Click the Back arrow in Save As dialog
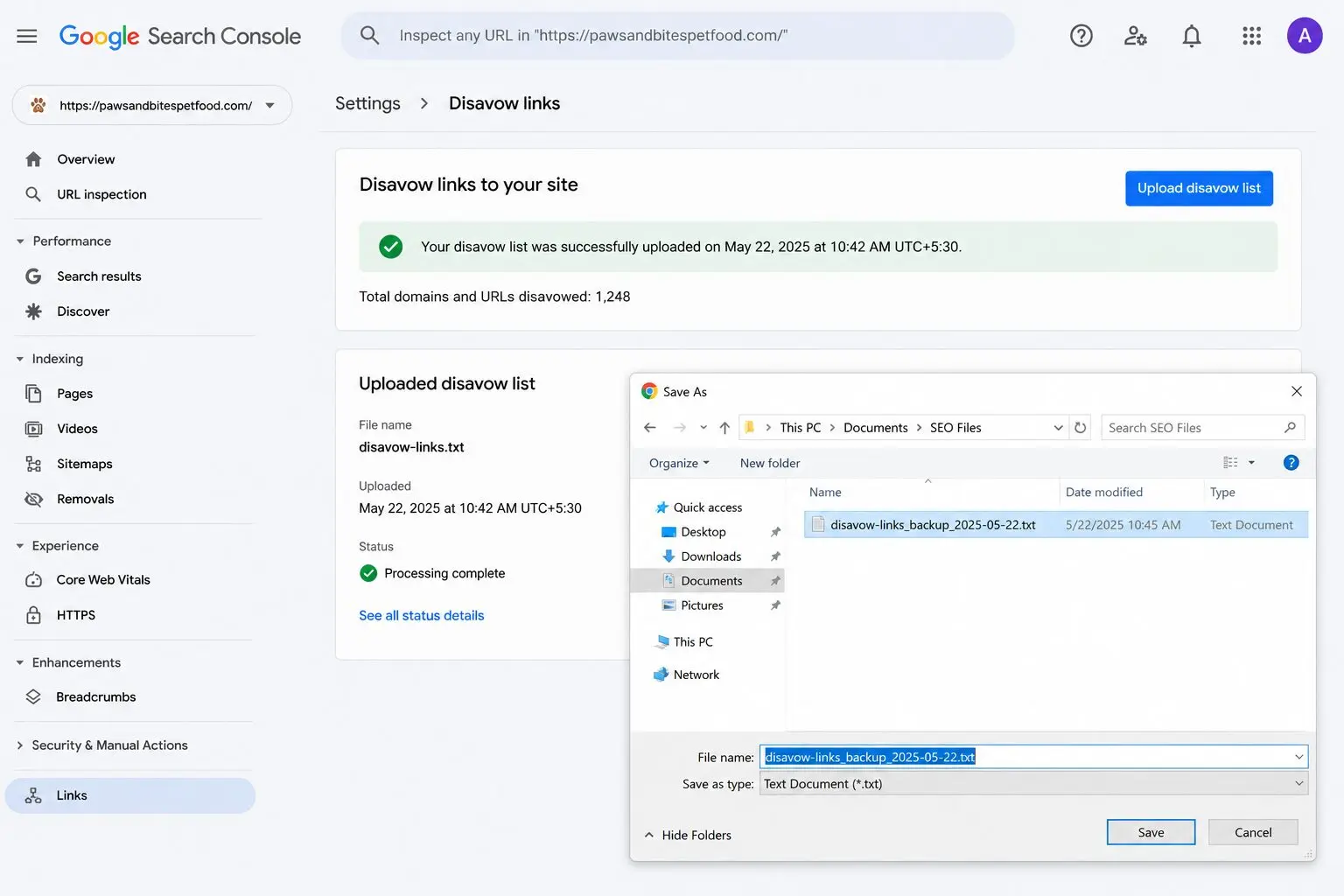Screen dimensions: 1344x896 coord(650,428)
